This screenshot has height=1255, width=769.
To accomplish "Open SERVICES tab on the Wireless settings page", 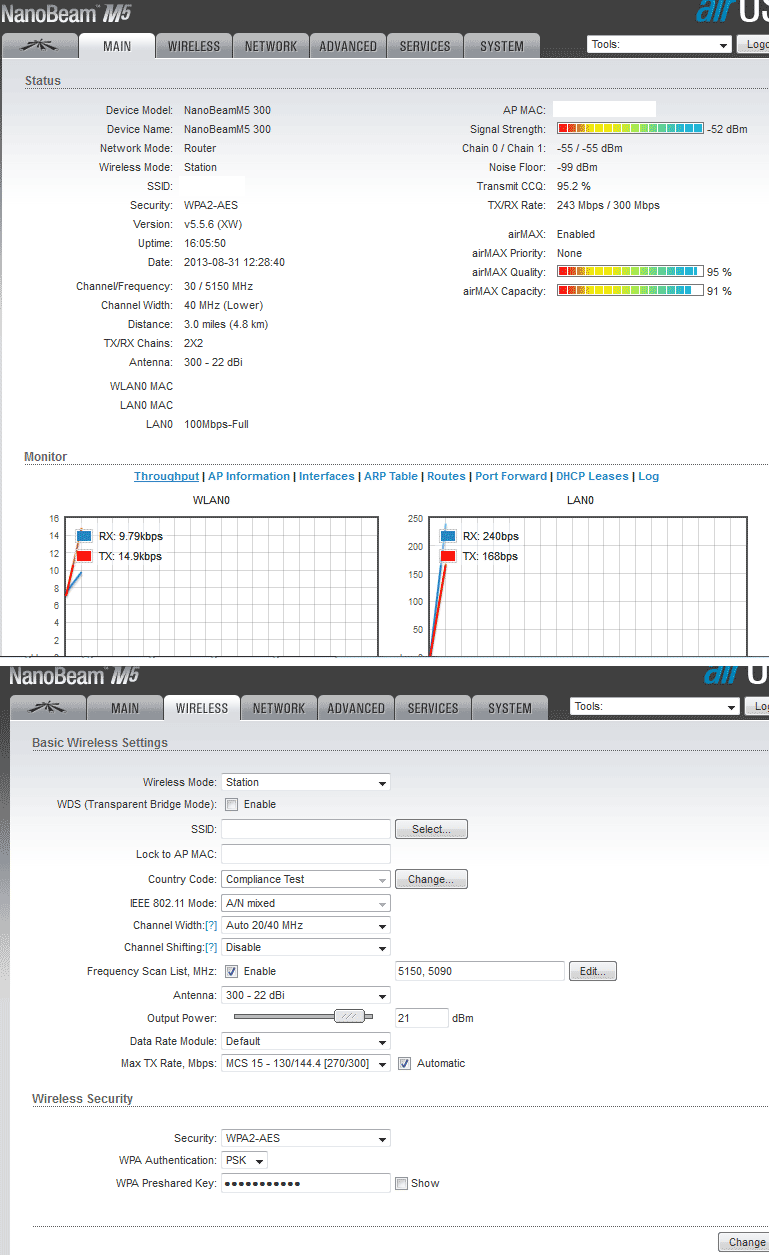I will pyautogui.click(x=433, y=708).
